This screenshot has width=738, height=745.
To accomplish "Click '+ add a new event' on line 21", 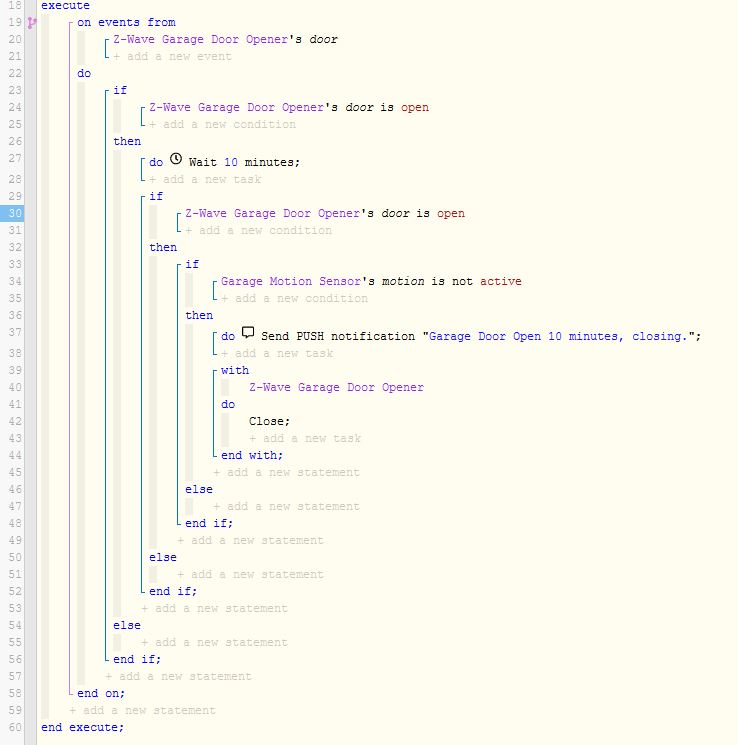I will 173,57.
